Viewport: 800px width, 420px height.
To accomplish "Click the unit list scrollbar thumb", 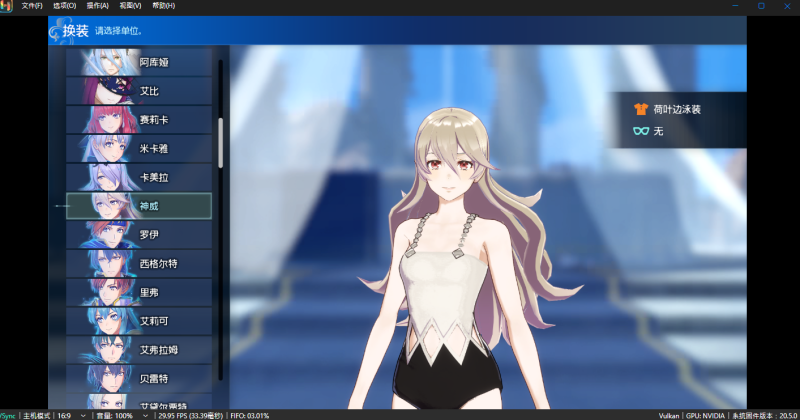I will [220, 142].
